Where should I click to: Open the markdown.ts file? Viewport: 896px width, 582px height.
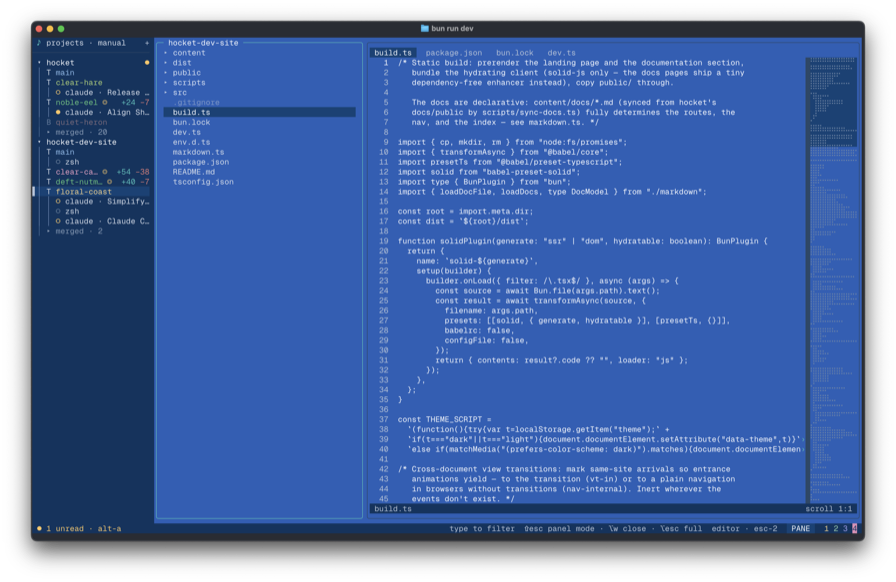(198, 152)
